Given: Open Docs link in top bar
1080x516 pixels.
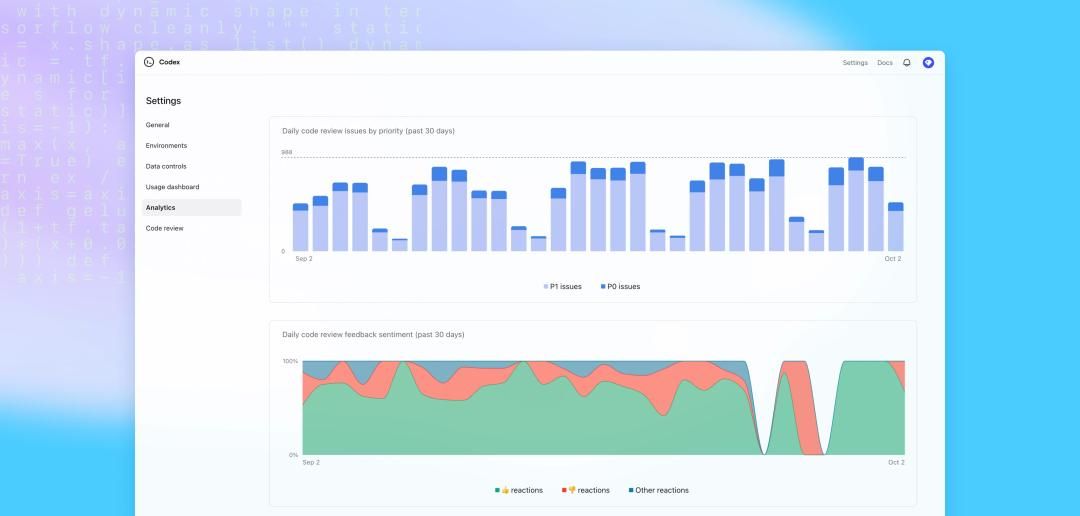Looking at the screenshot, I should (884, 63).
